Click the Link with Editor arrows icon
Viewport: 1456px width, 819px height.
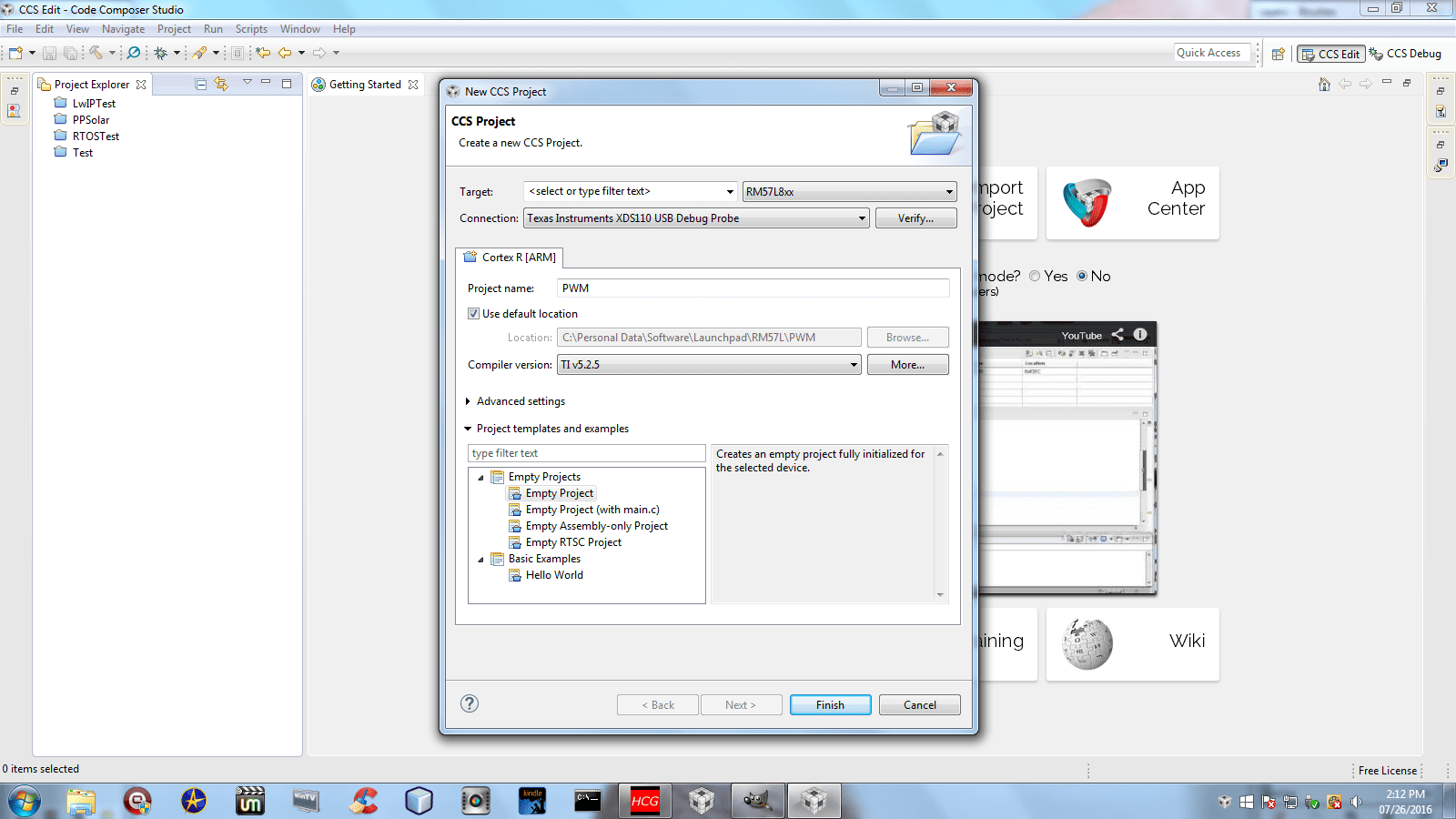coord(221,84)
